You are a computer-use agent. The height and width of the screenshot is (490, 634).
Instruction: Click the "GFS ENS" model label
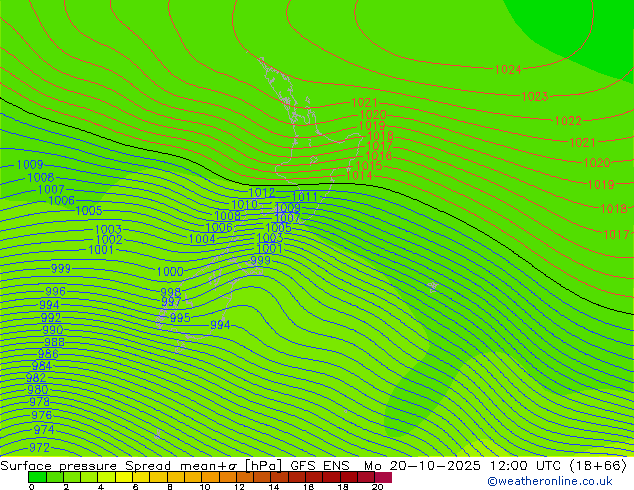[320, 466]
